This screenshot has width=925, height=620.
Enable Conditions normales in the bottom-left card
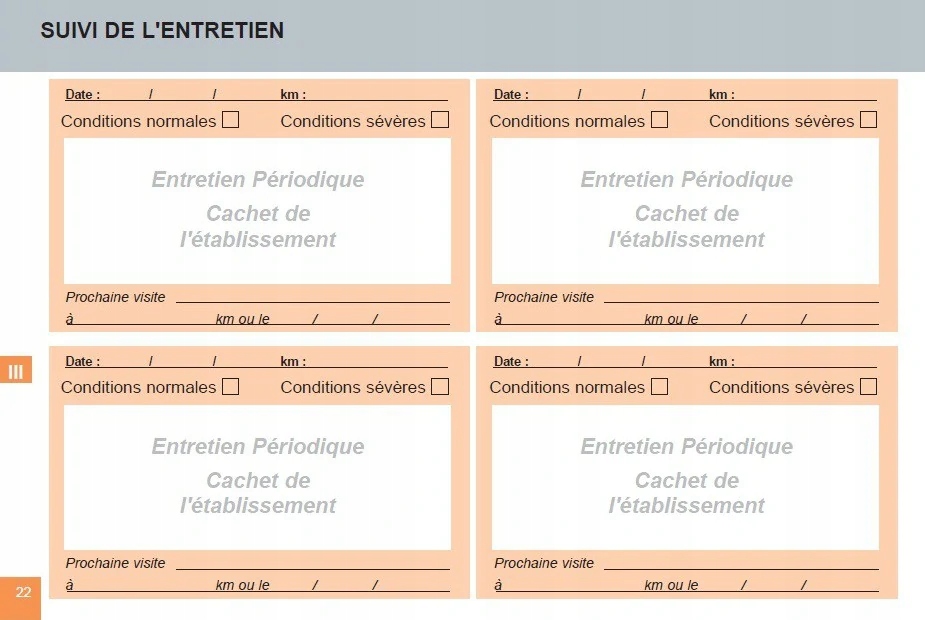click(x=231, y=386)
